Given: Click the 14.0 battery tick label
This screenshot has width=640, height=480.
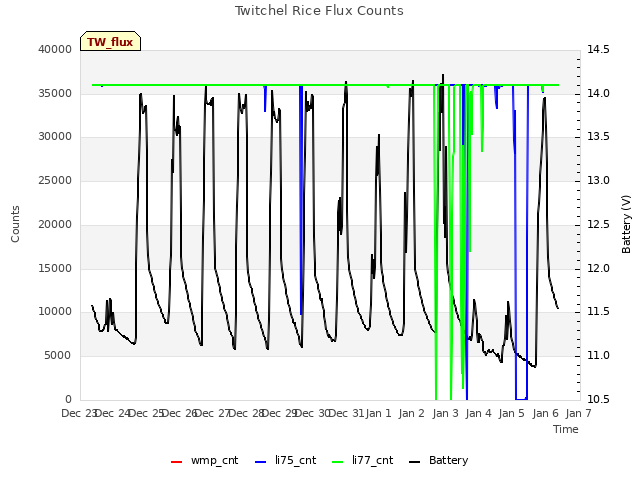Looking at the screenshot, I should pyautogui.click(x=598, y=93).
